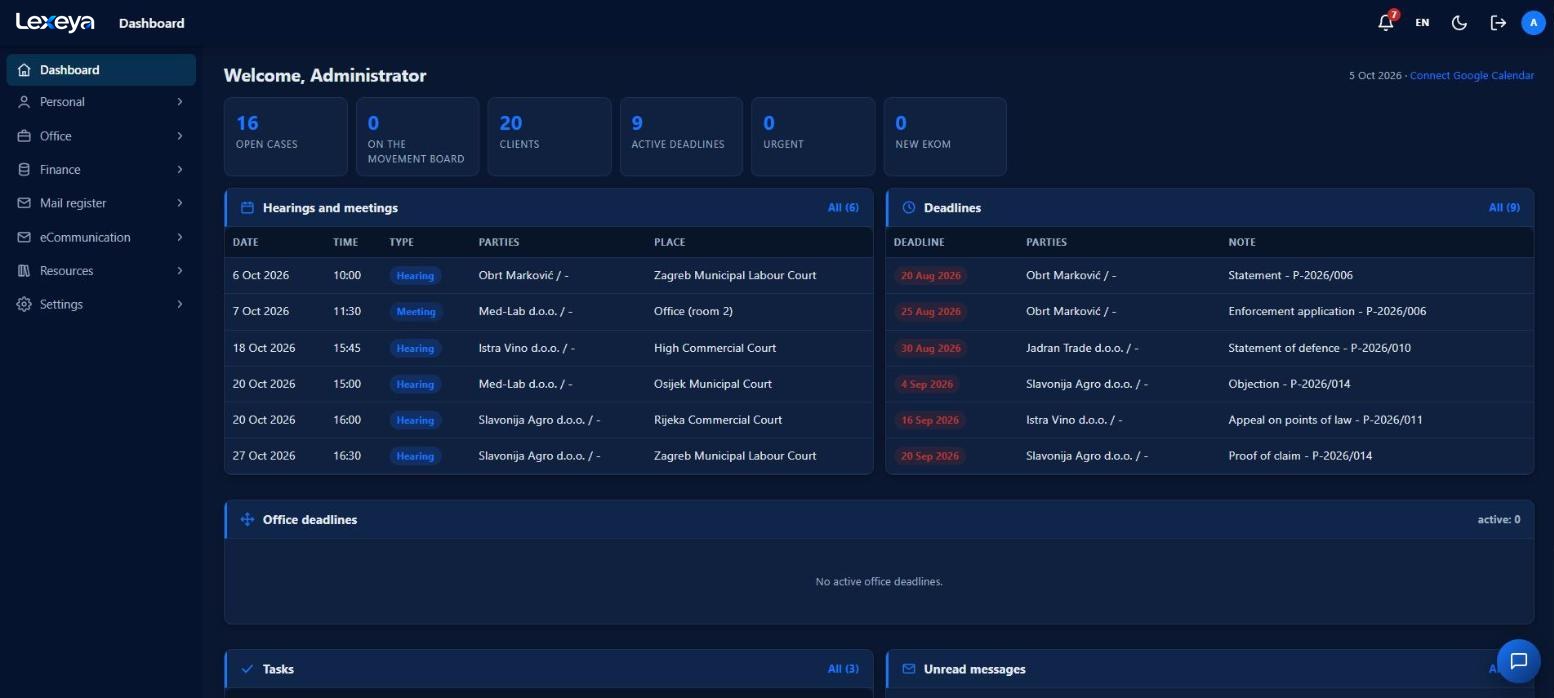Click Hearing badge for 6 Oct 2026
Screen dimensions: 1554x698
[415, 276]
